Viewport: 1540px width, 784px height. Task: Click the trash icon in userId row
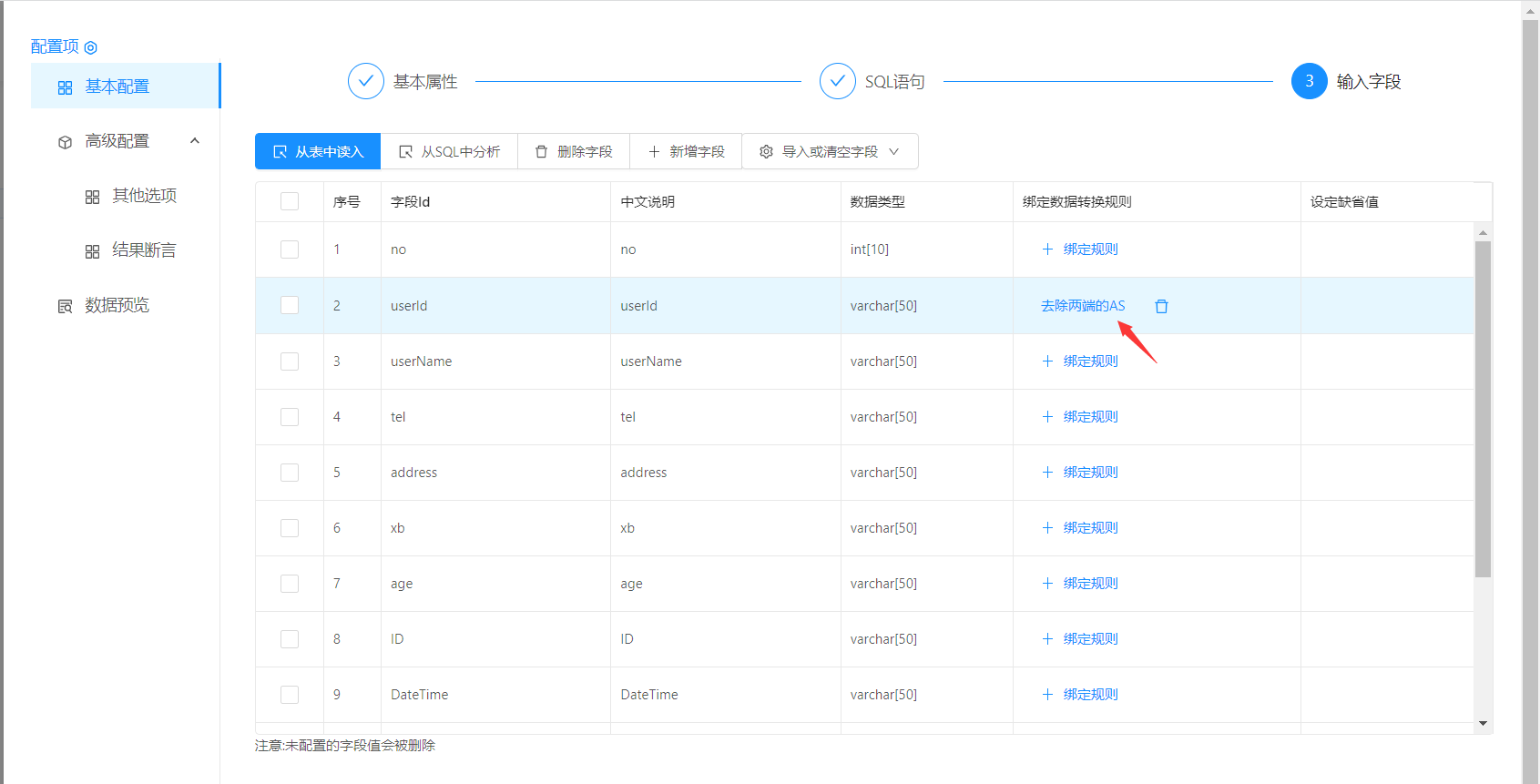(1161, 306)
